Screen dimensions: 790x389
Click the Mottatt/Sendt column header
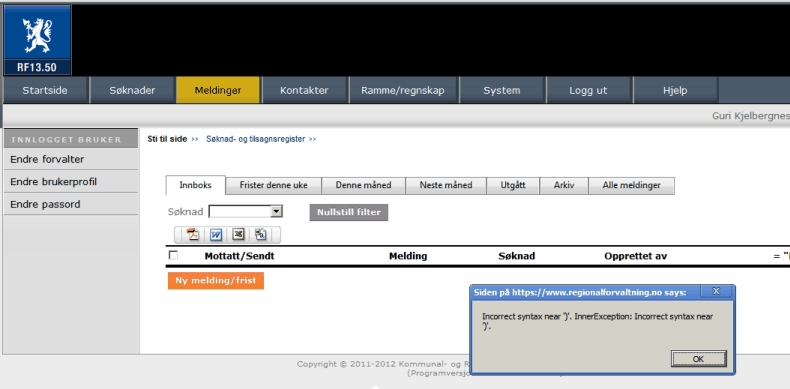click(239, 256)
